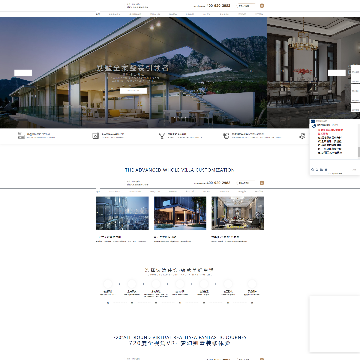Viewport: 360px width, 360px height.
Task: Click the right white carousel arrow box on banner
Action: pos(337,73)
